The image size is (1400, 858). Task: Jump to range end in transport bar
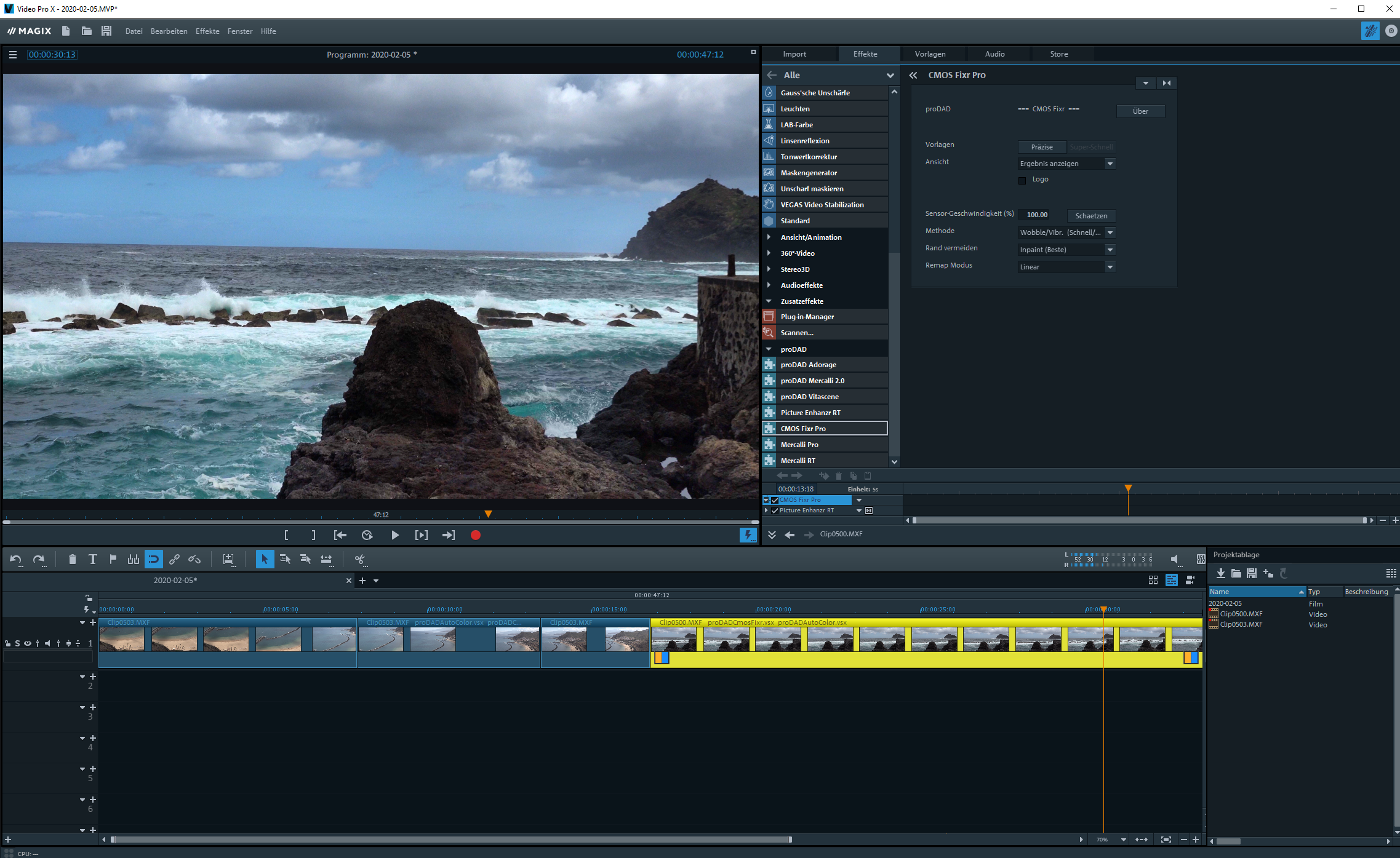point(449,535)
